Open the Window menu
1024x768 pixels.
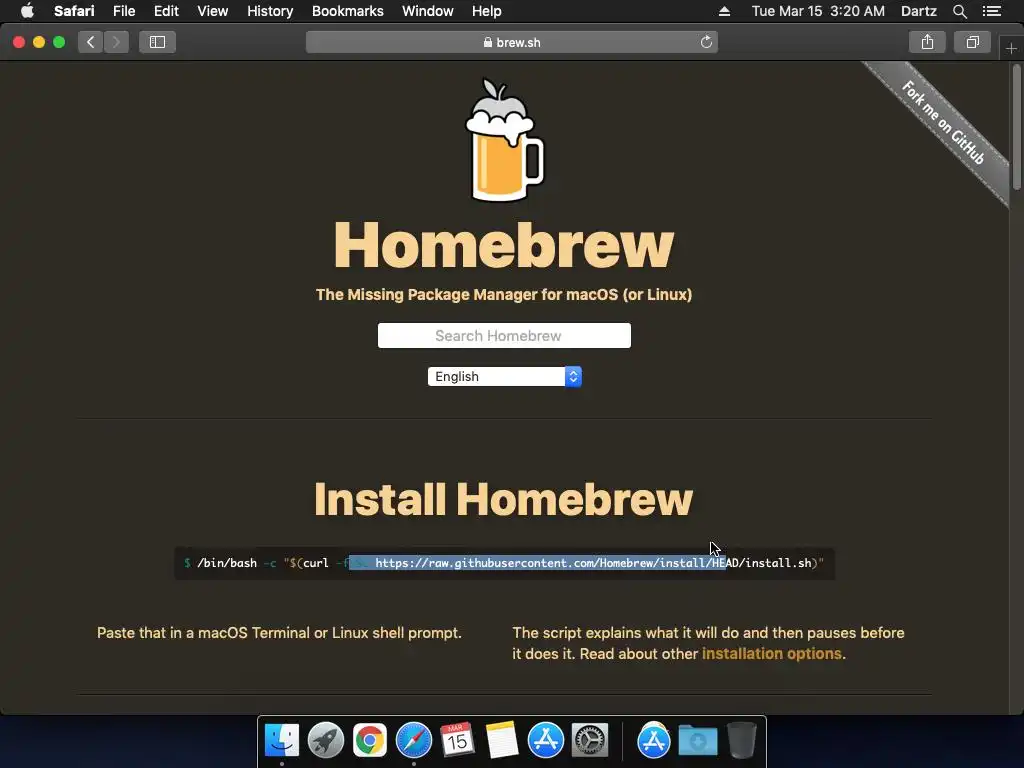[428, 11]
